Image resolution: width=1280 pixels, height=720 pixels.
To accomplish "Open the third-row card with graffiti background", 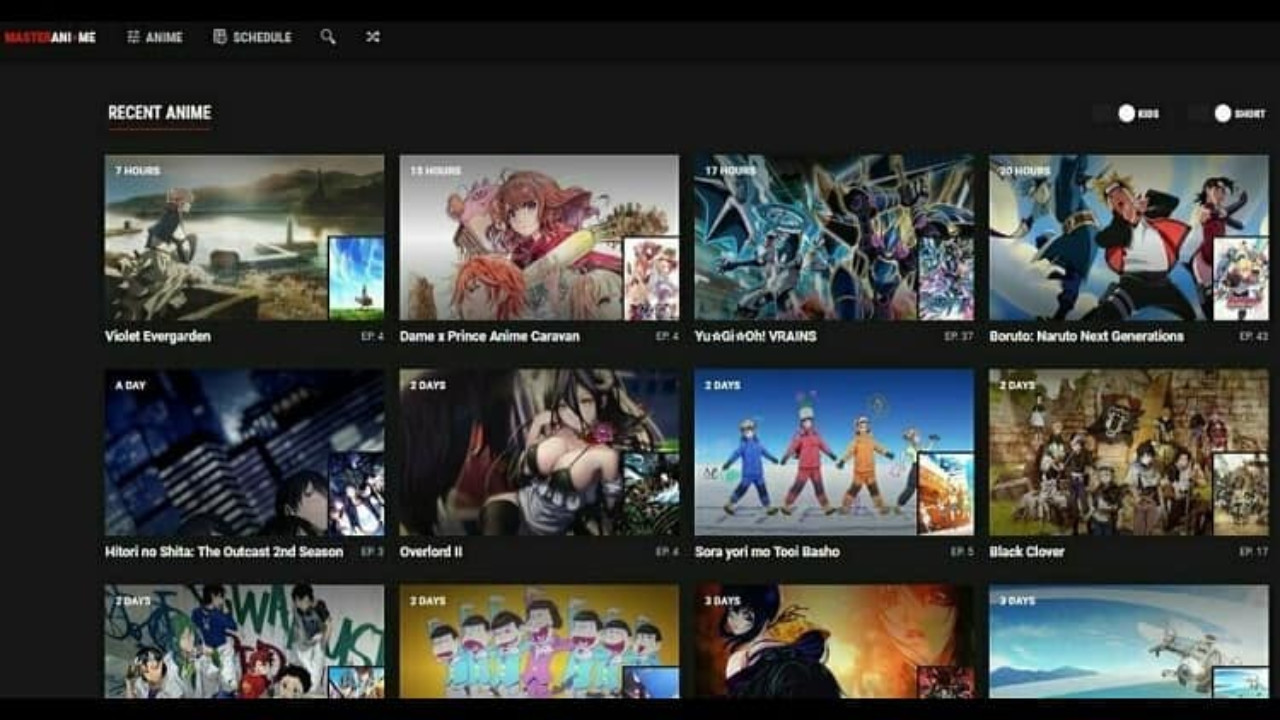I will click(x=244, y=641).
